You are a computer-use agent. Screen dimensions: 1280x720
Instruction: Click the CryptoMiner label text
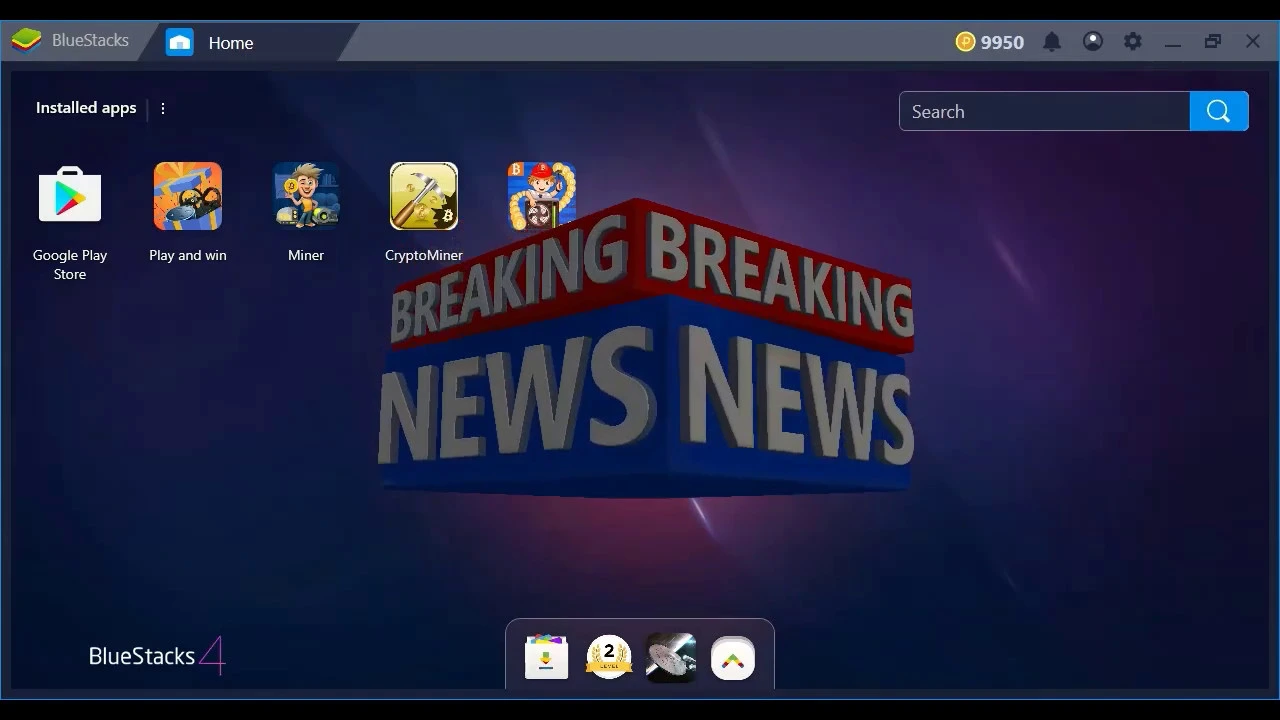click(x=424, y=255)
